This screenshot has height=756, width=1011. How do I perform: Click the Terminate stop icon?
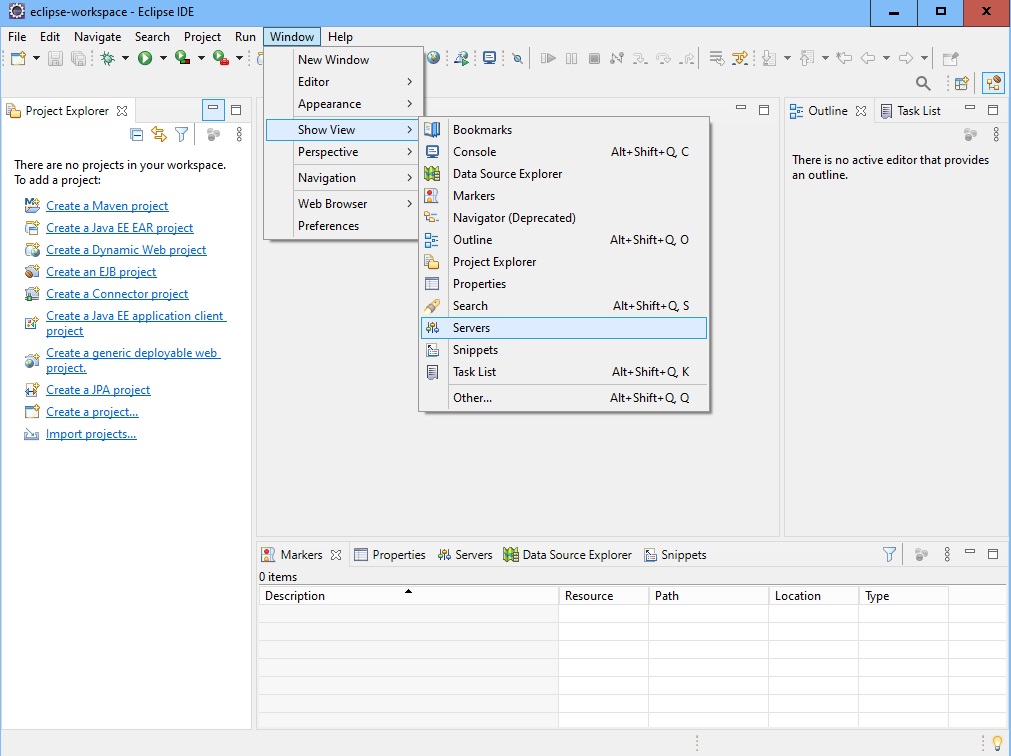click(x=594, y=59)
